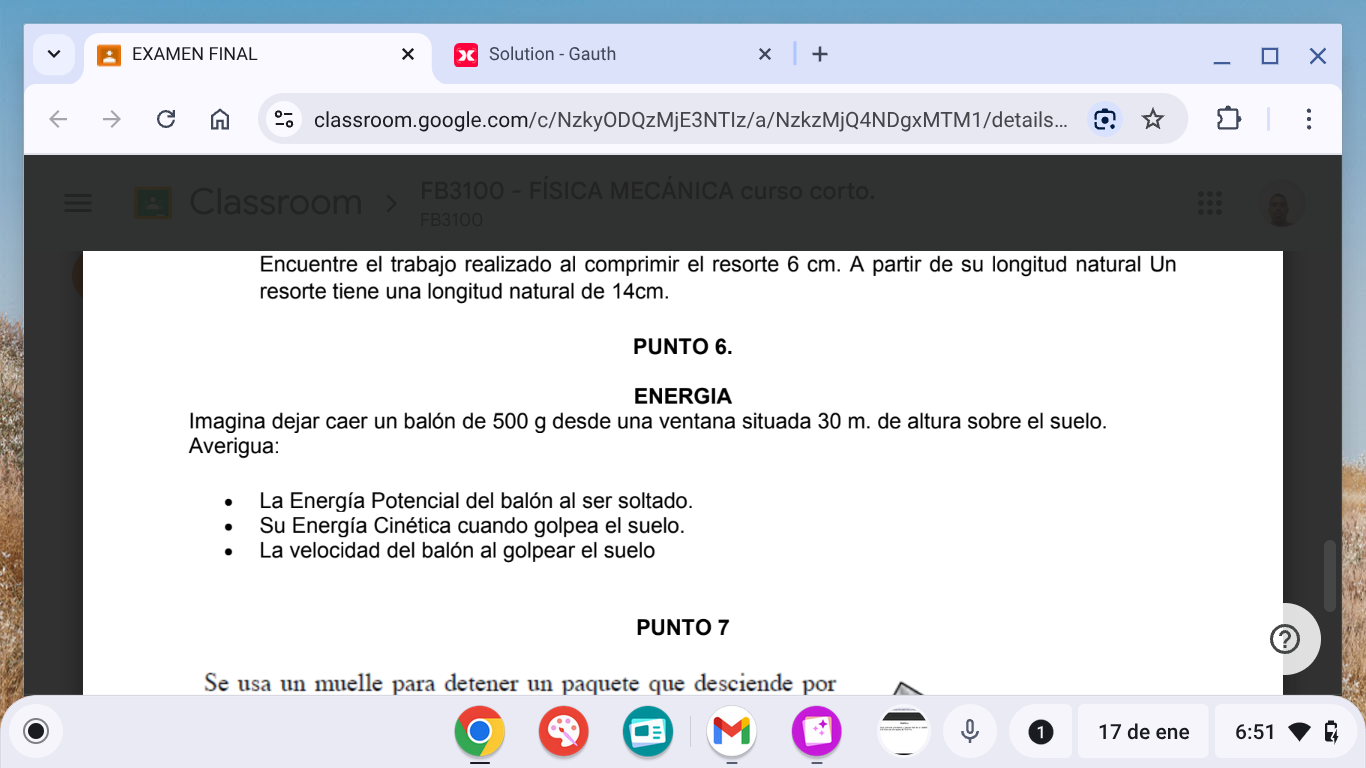Expand the tab search dropdown arrow
Viewport: 1366px width, 768px height.
[x=54, y=54]
